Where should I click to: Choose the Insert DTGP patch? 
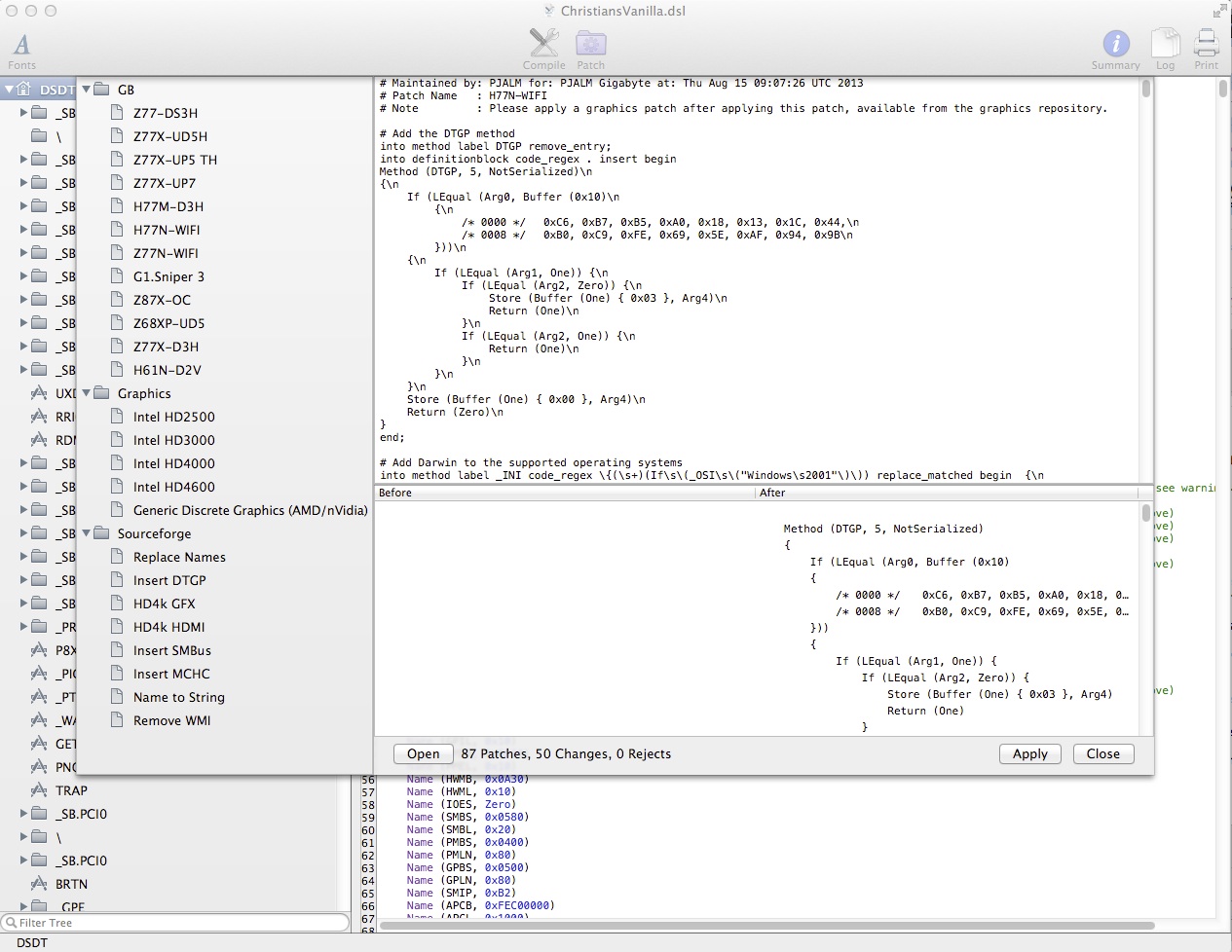click(169, 580)
